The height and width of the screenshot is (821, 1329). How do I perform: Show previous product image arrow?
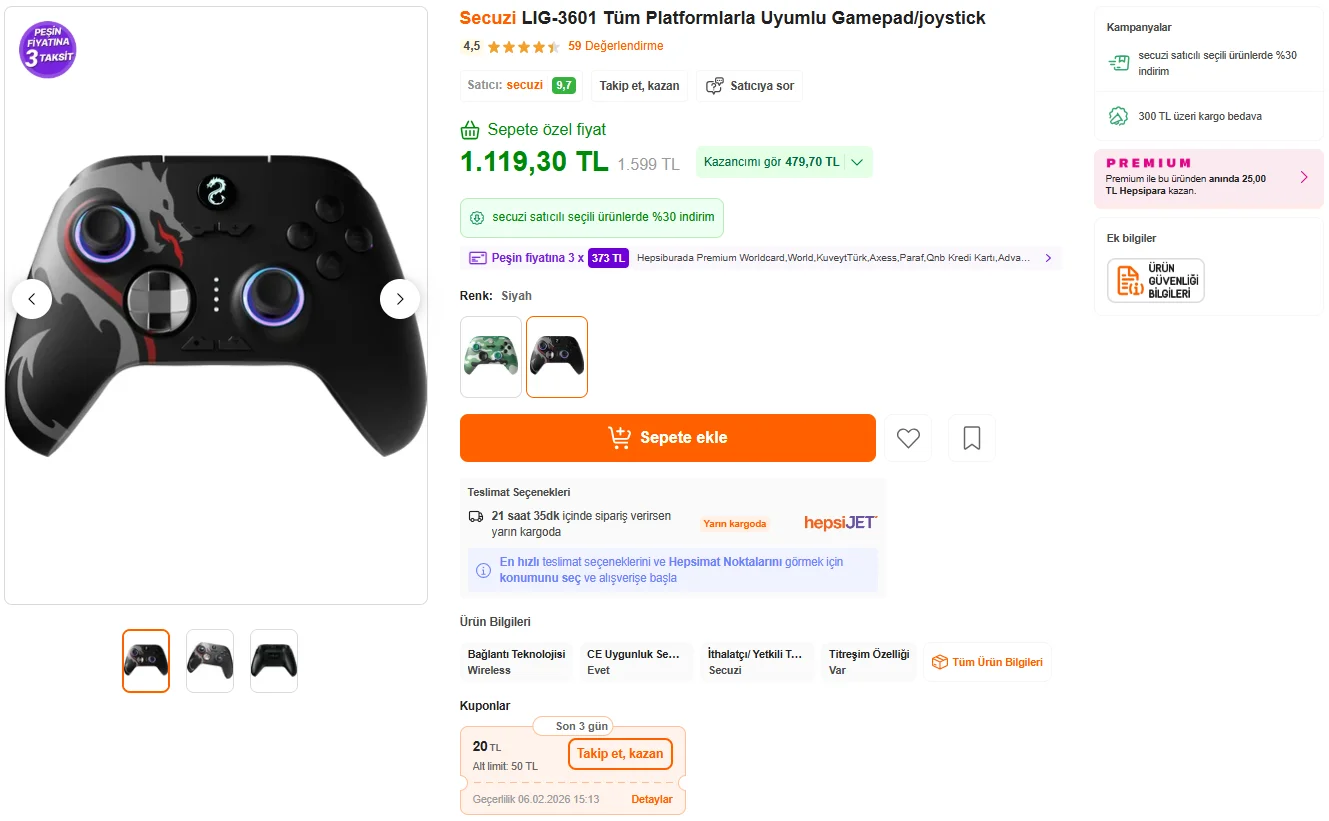32,299
